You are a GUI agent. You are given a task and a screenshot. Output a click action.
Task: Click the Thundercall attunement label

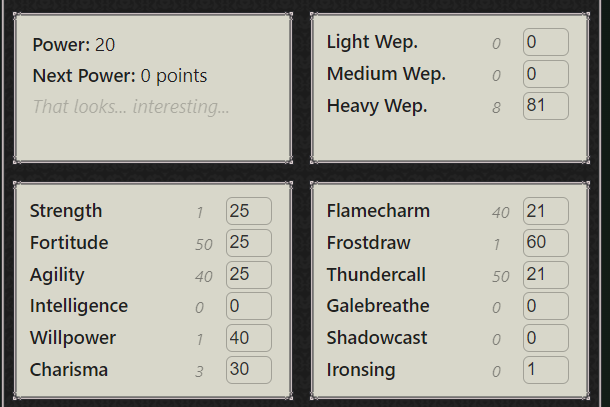pos(378,275)
